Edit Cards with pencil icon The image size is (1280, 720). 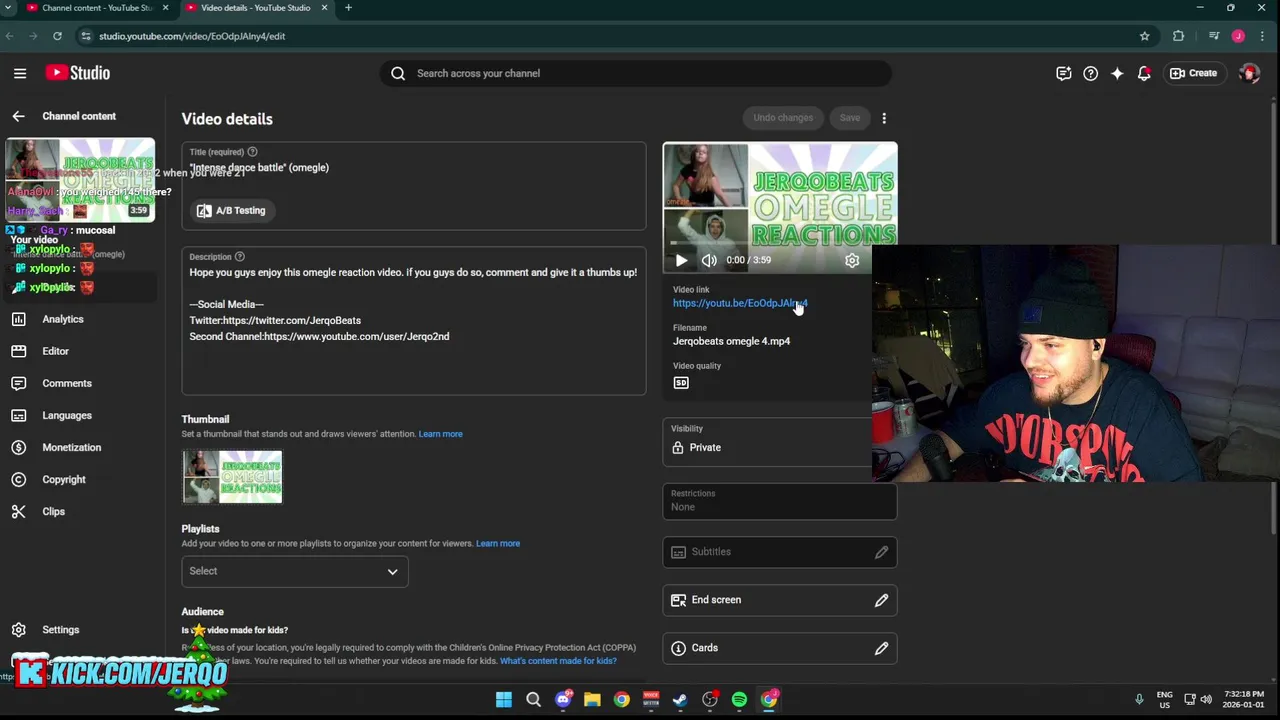click(881, 648)
